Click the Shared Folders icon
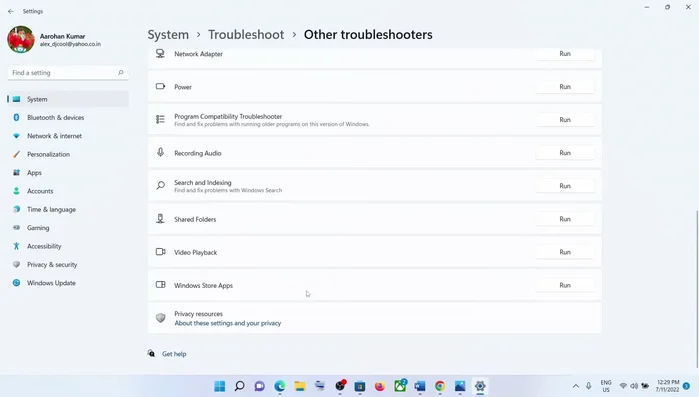 click(x=160, y=218)
